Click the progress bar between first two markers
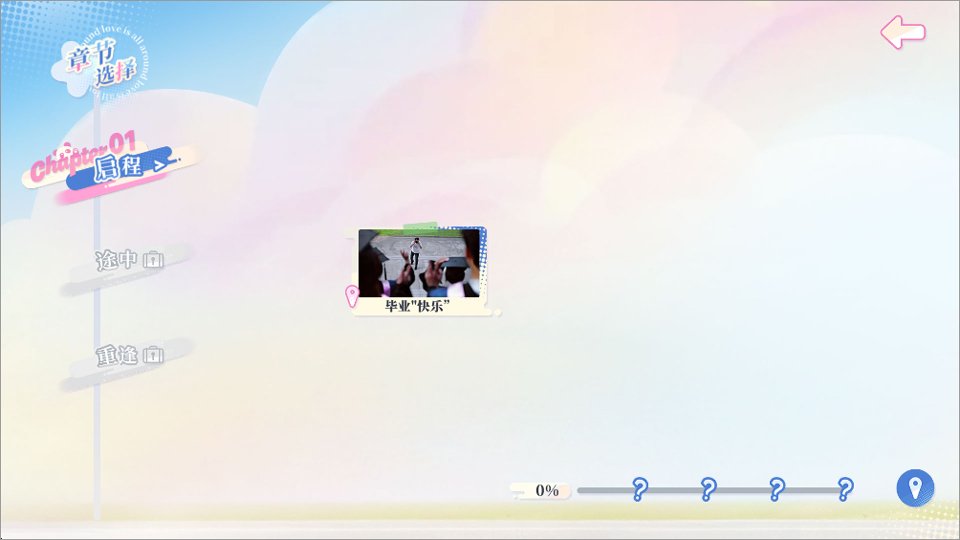The width and height of the screenshot is (960, 540). (x=673, y=490)
